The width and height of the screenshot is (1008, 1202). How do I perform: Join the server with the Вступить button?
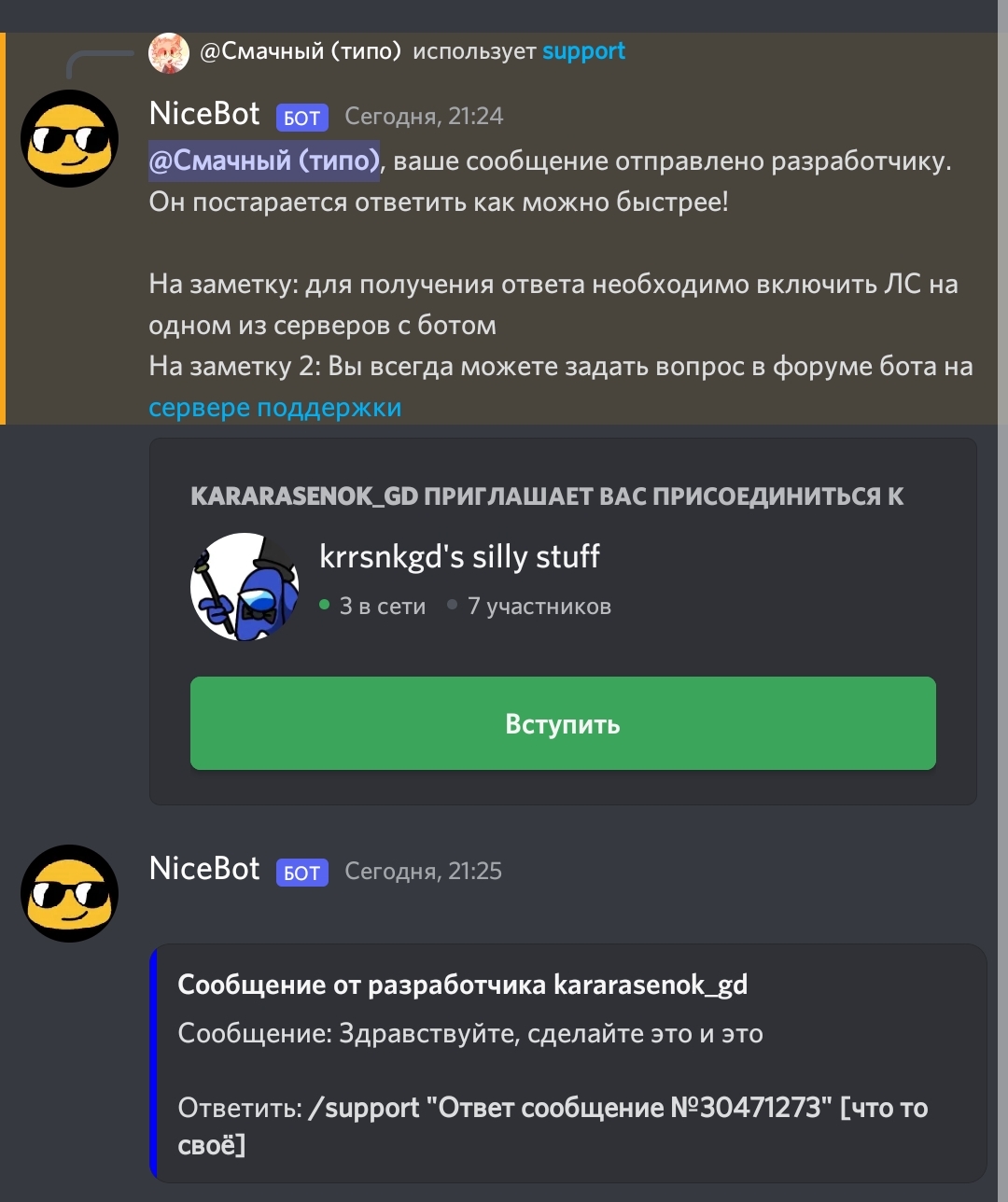pos(563,723)
